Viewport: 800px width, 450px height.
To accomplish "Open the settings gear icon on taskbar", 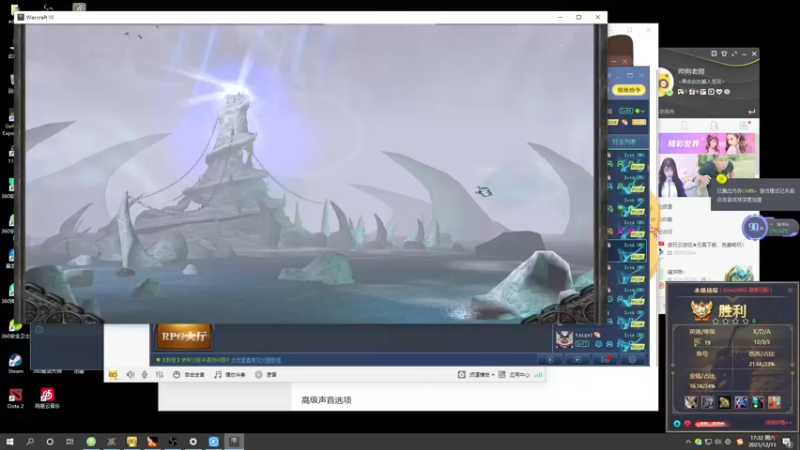I will [193, 441].
